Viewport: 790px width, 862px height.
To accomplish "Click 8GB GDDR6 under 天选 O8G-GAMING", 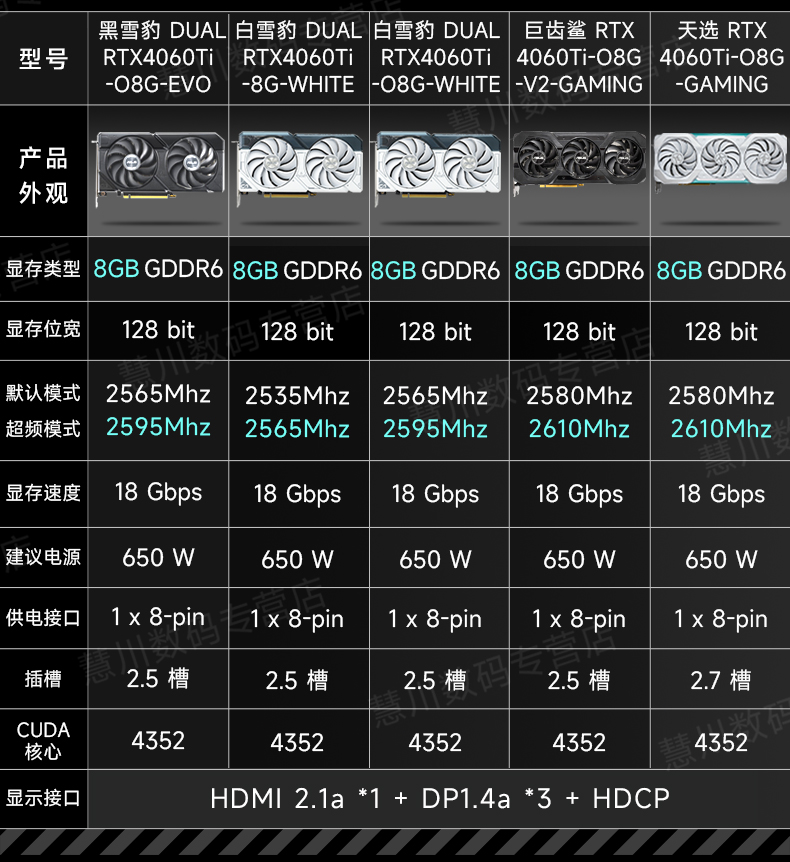I will [721, 270].
